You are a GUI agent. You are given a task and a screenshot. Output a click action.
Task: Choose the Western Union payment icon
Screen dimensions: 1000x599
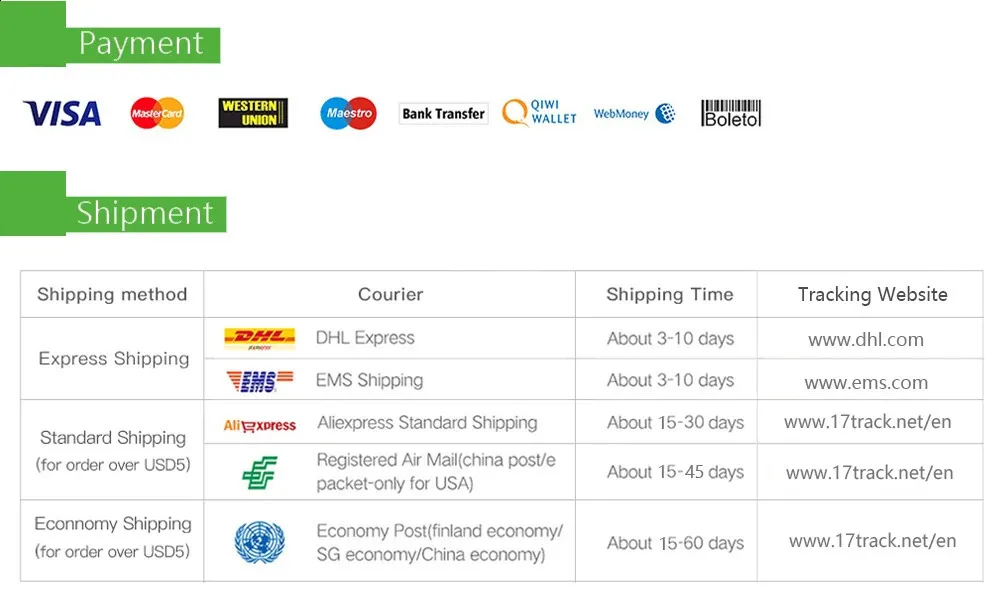tap(253, 113)
